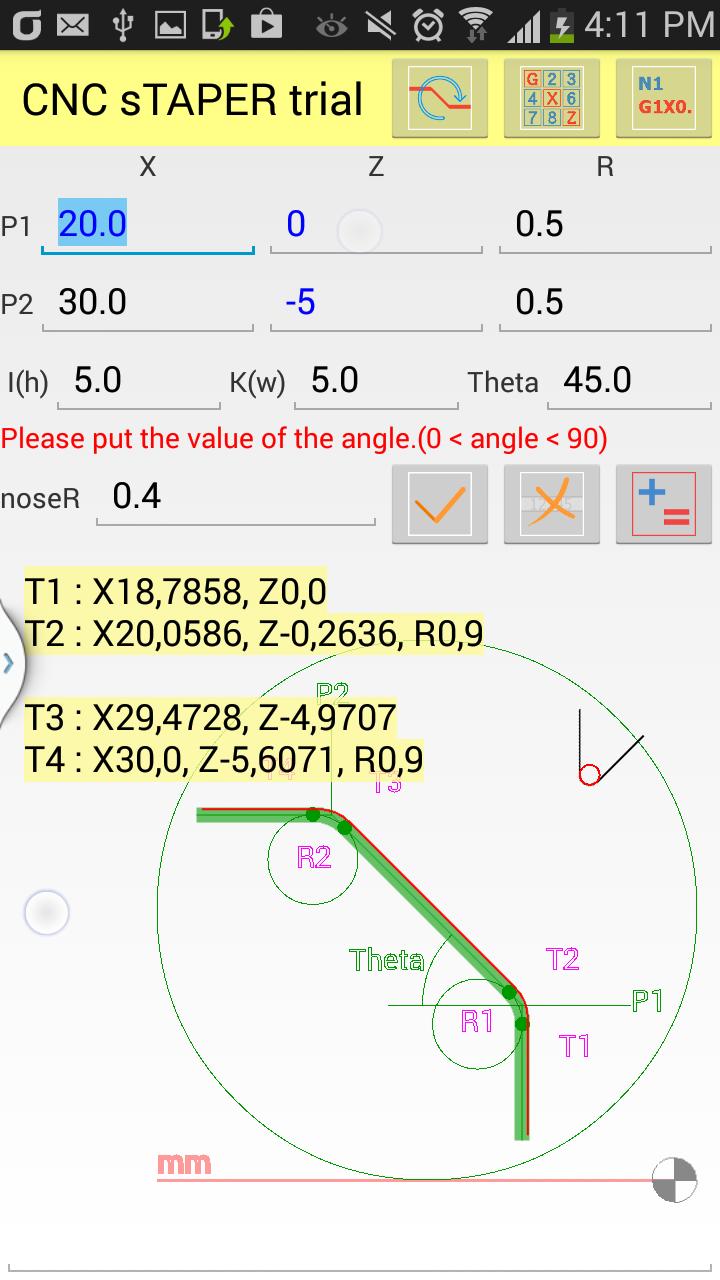
Task: Edit the P1 R value field
Action: click(605, 224)
